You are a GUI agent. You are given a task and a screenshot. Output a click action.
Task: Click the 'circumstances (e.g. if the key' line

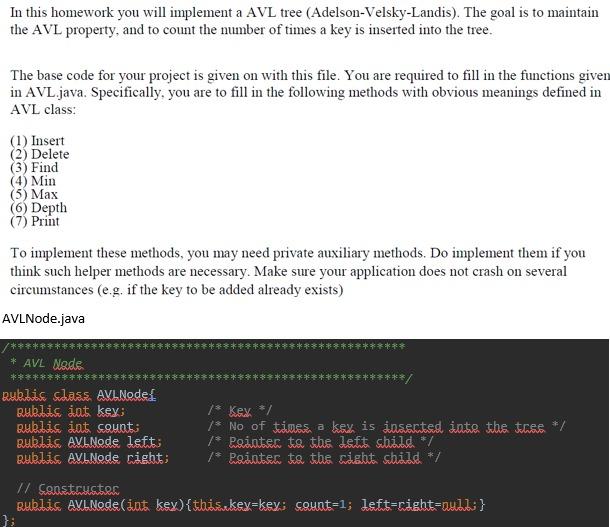(x=177, y=290)
